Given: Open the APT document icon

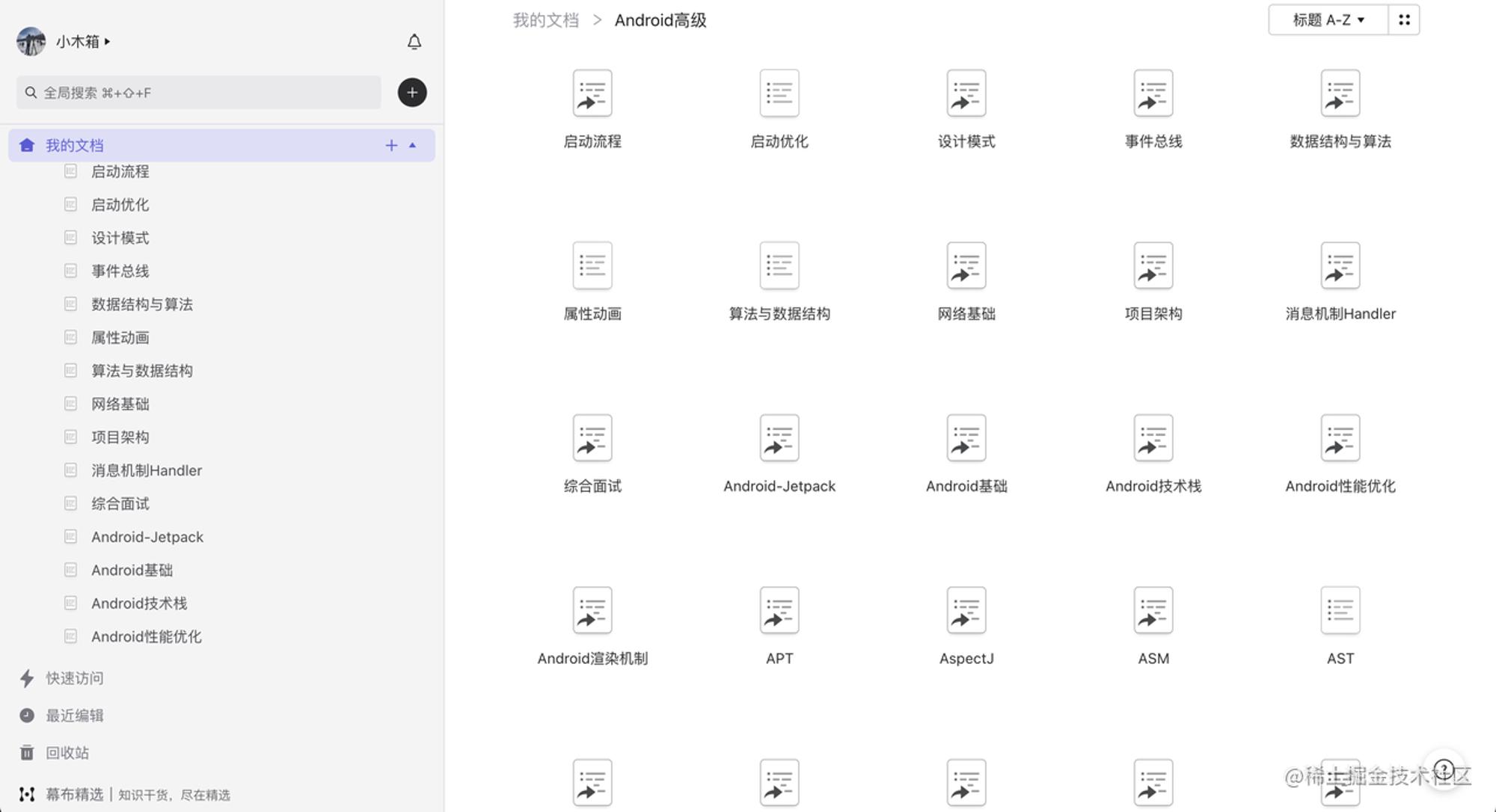Looking at the screenshot, I should (x=779, y=610).
